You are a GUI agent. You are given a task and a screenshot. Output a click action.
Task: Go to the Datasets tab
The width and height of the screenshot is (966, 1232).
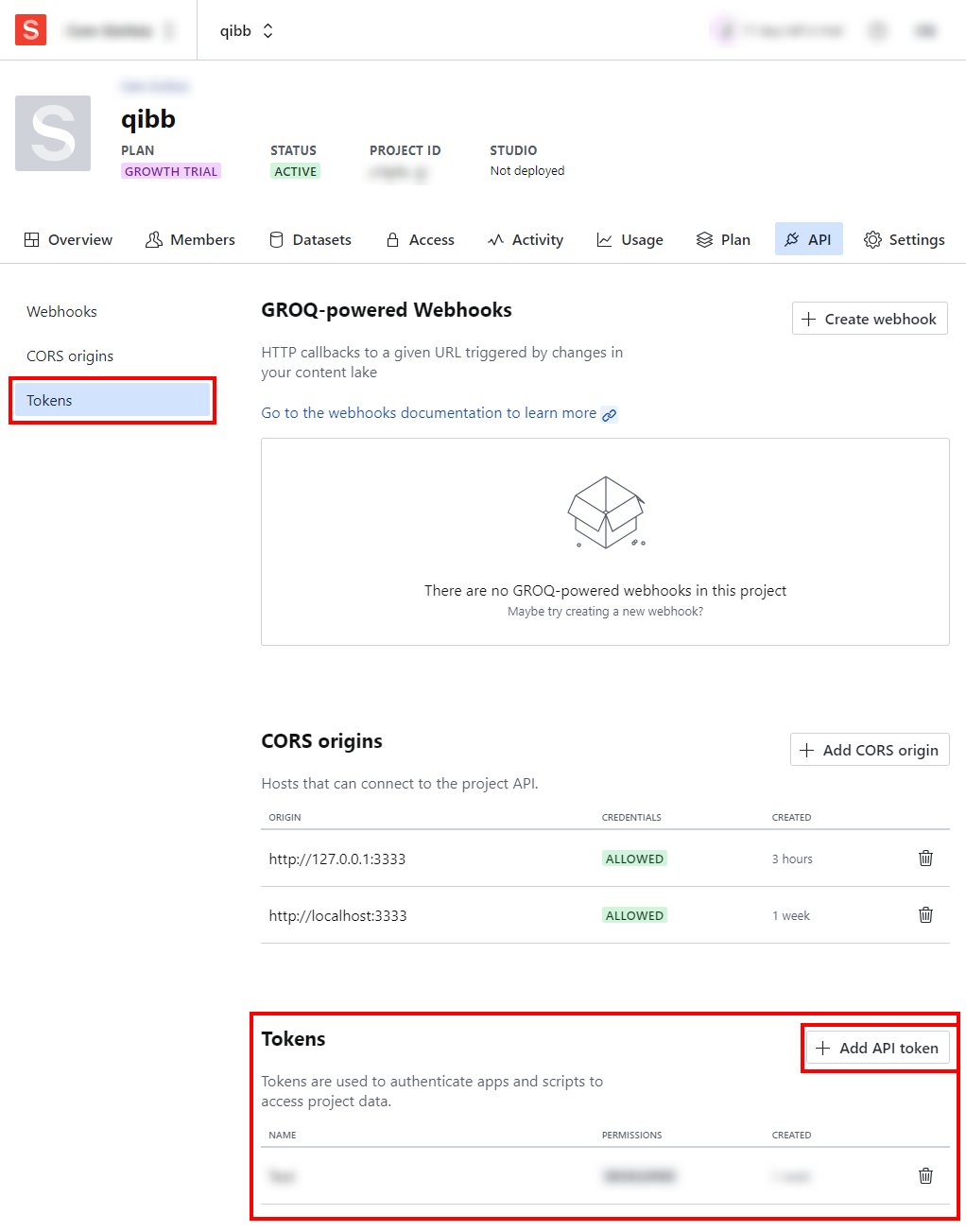(310, 240)
